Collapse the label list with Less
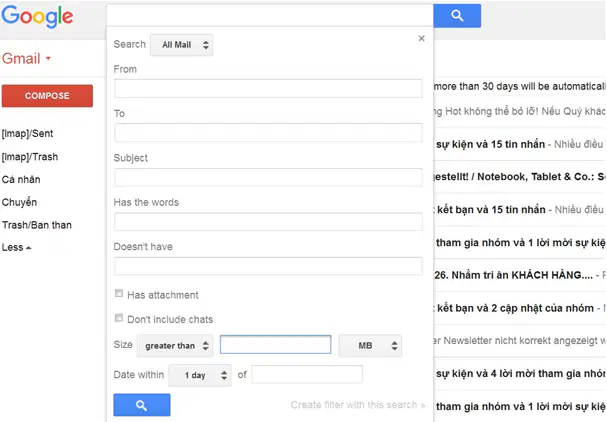The image size is (607, 422). click(x=16, y=247)
